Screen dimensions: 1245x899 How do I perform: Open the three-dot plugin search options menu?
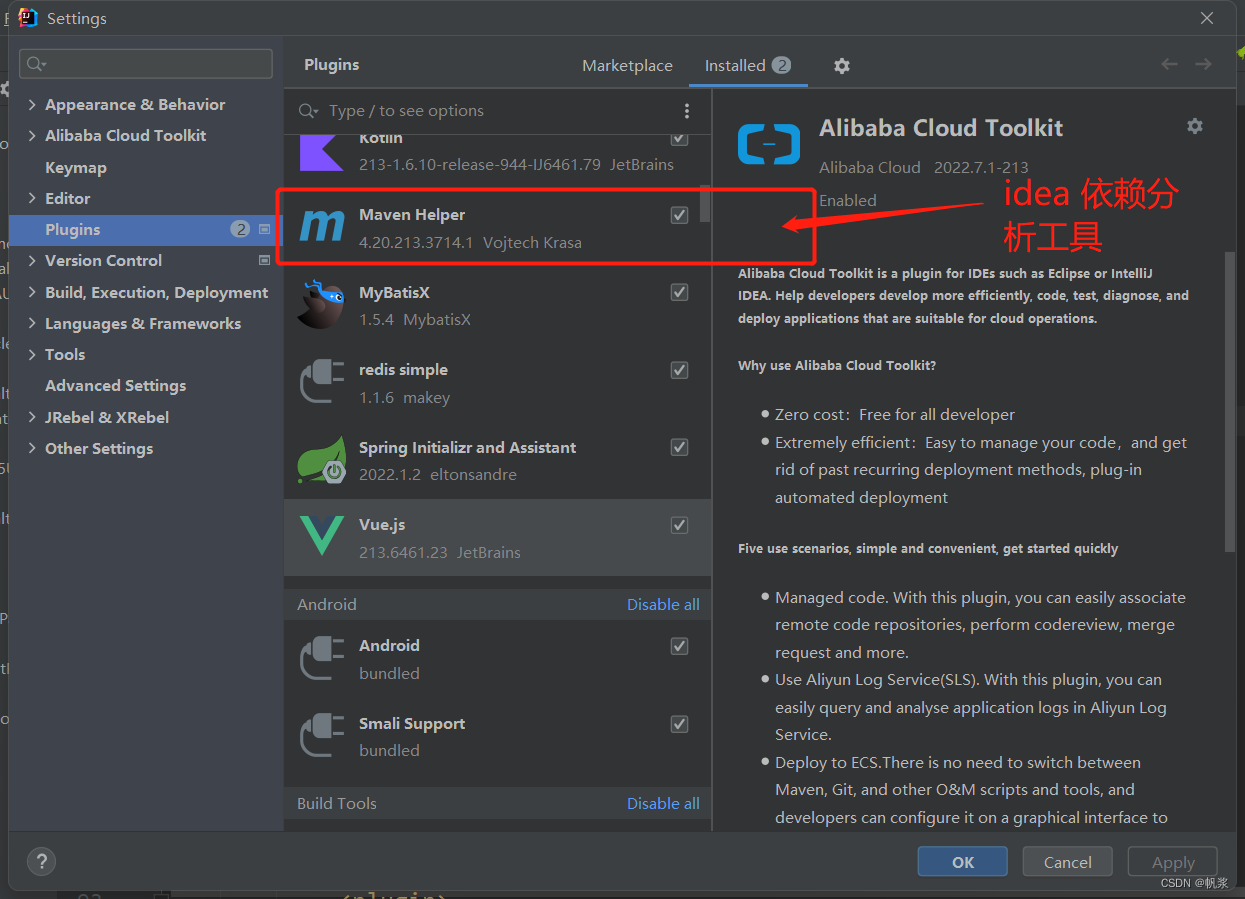click(686, 111)
